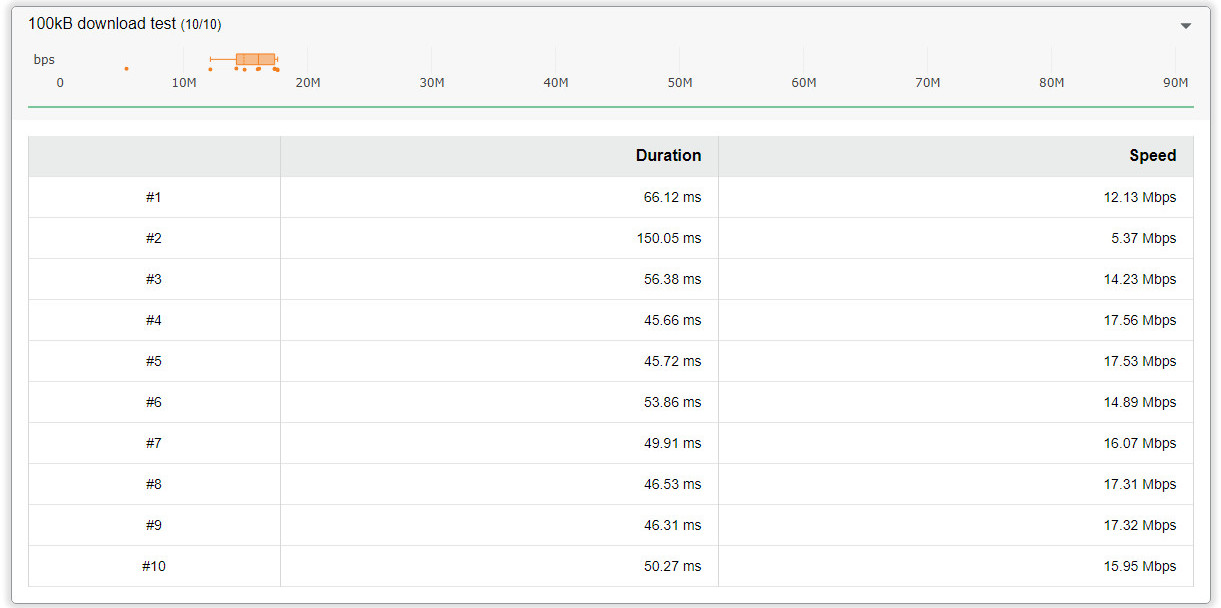
Task: Select row label #10
Action: coord(153,566)
